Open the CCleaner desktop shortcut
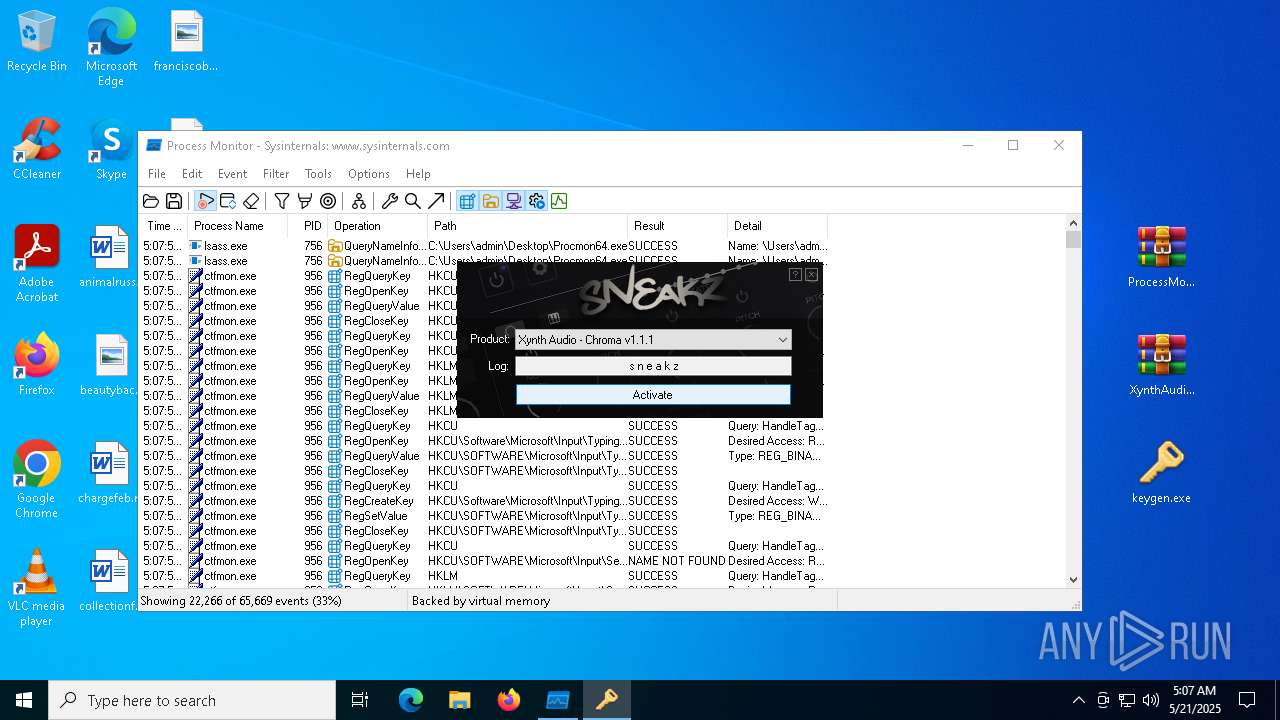Viewport: 1280px width, 720px height. (37, 149)
